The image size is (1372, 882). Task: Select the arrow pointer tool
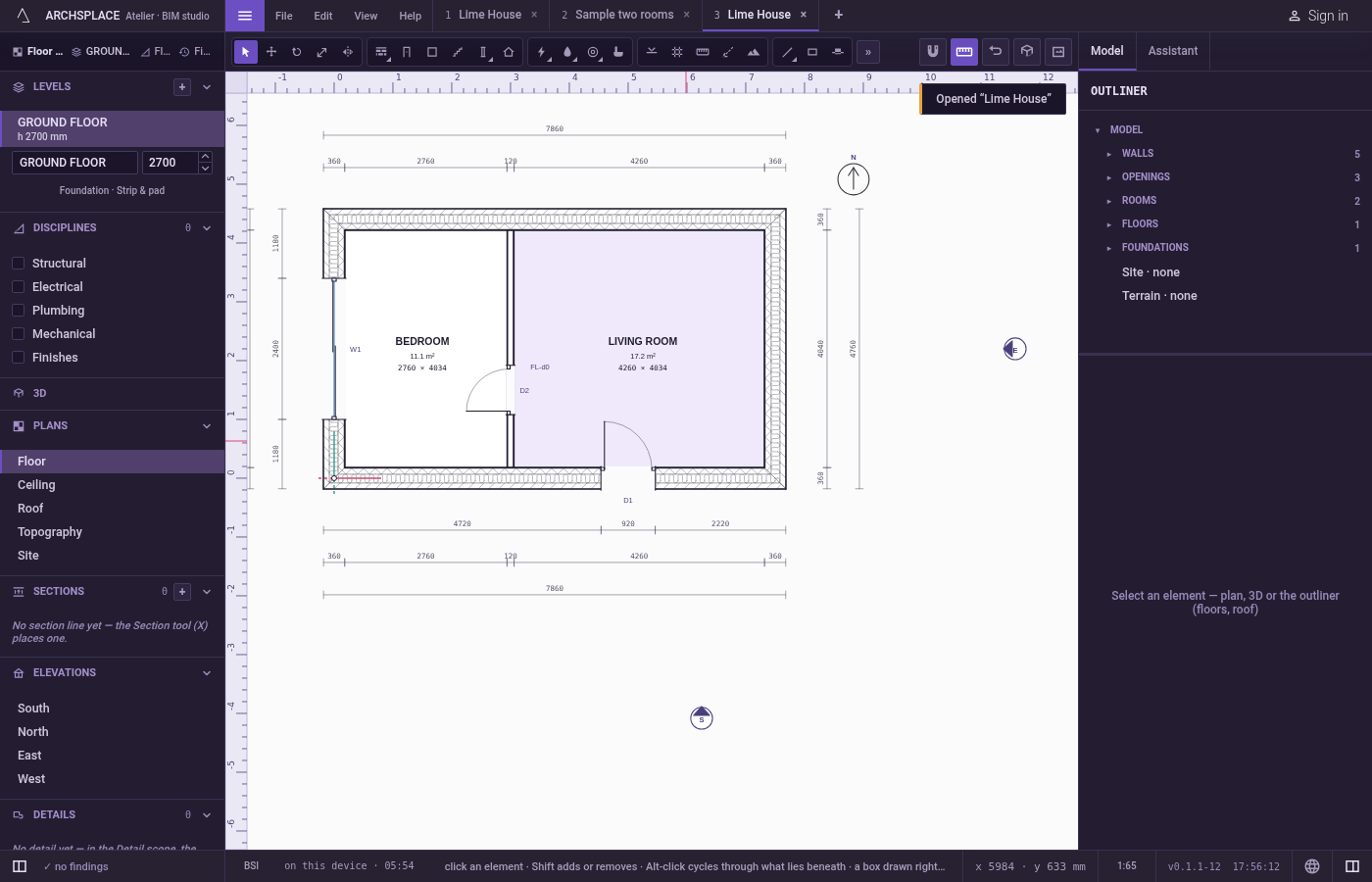pos(246,52)
